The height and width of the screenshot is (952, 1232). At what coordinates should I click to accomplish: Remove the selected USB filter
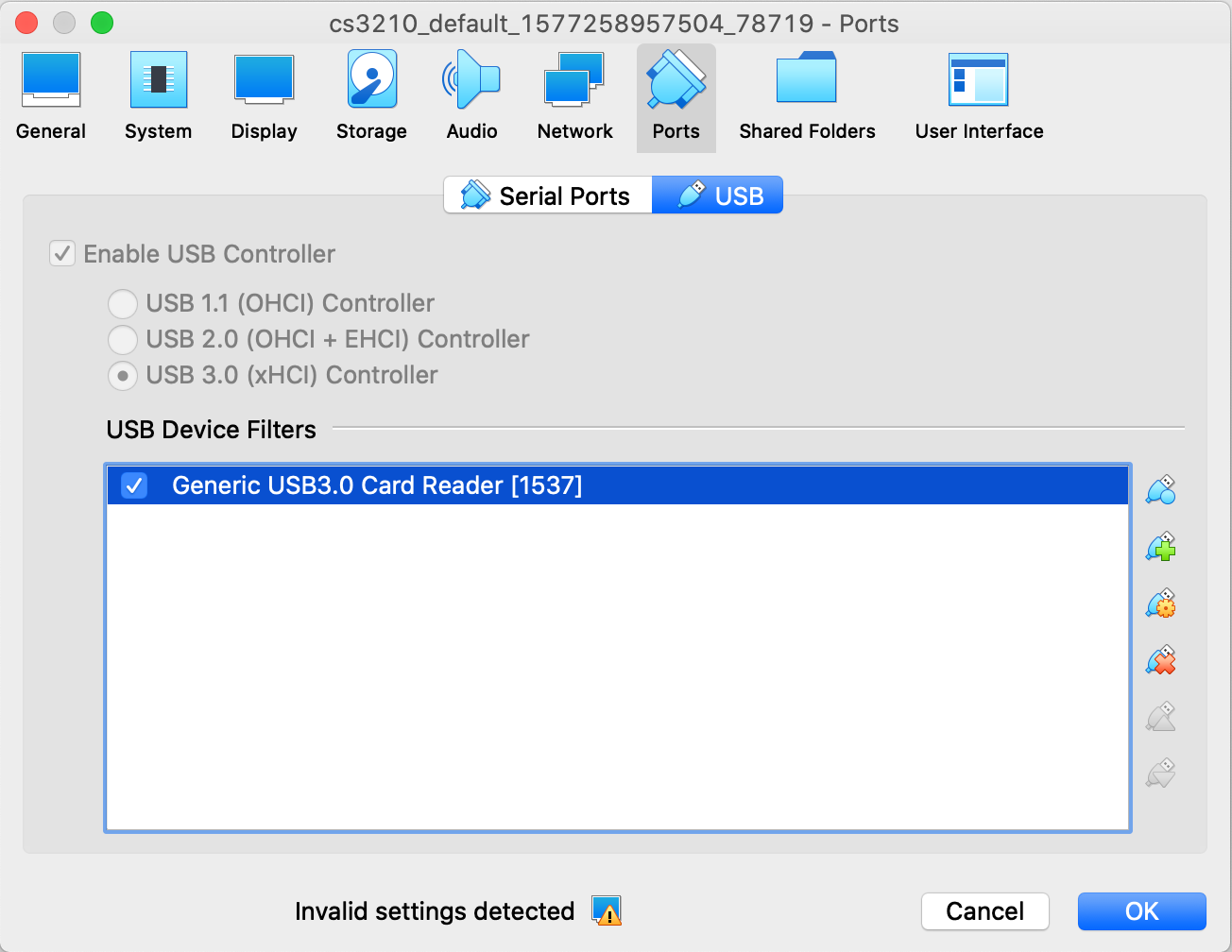pyautogui.click(x=1160, y=659)
